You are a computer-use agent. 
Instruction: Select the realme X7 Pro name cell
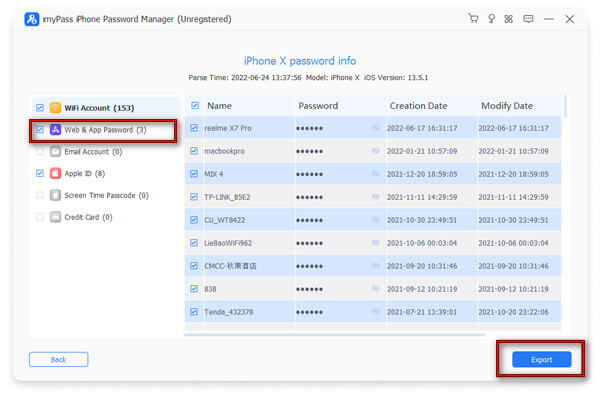(228, 128)
